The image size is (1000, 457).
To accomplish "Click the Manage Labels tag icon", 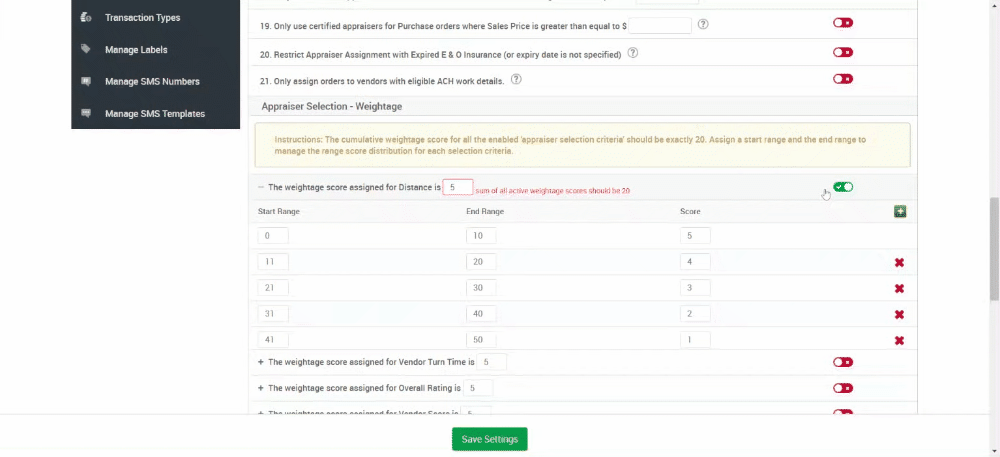I will coord(85,49).
